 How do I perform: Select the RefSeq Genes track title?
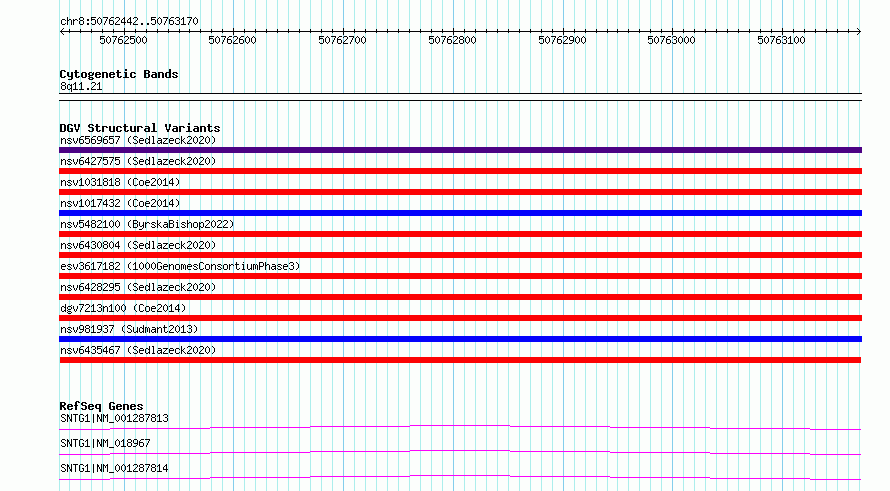[x=101, y=406]
